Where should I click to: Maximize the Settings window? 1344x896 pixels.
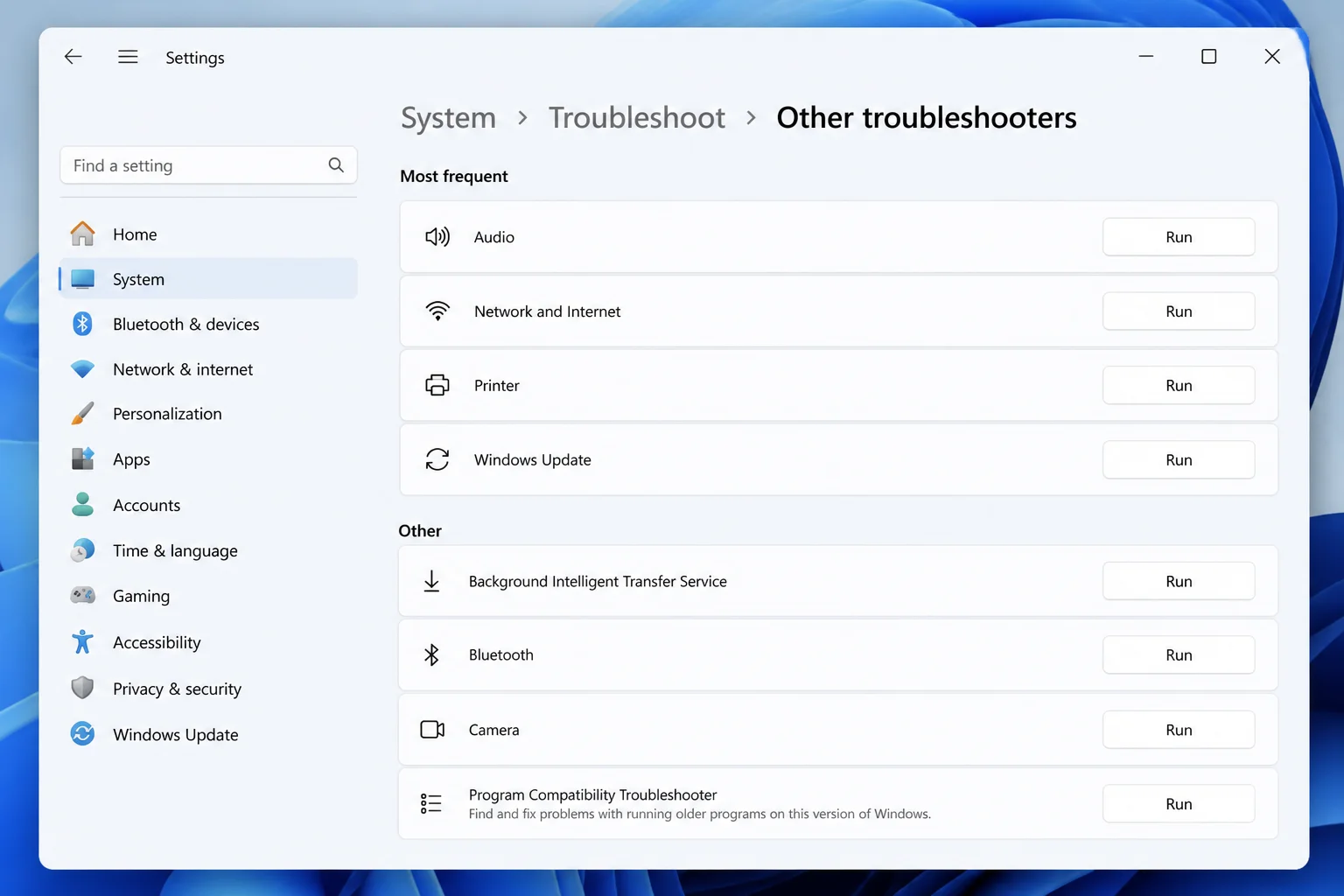point(1208,57)
